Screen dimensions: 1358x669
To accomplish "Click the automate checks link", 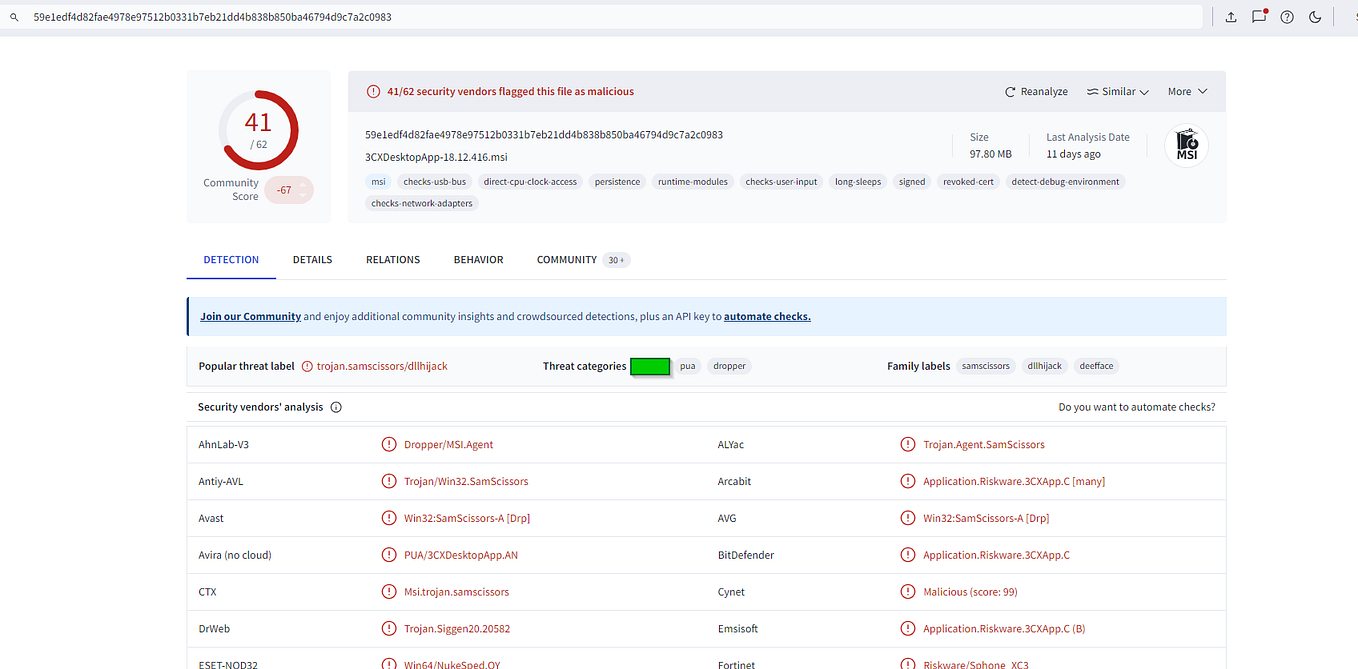I will click(766, 316).
